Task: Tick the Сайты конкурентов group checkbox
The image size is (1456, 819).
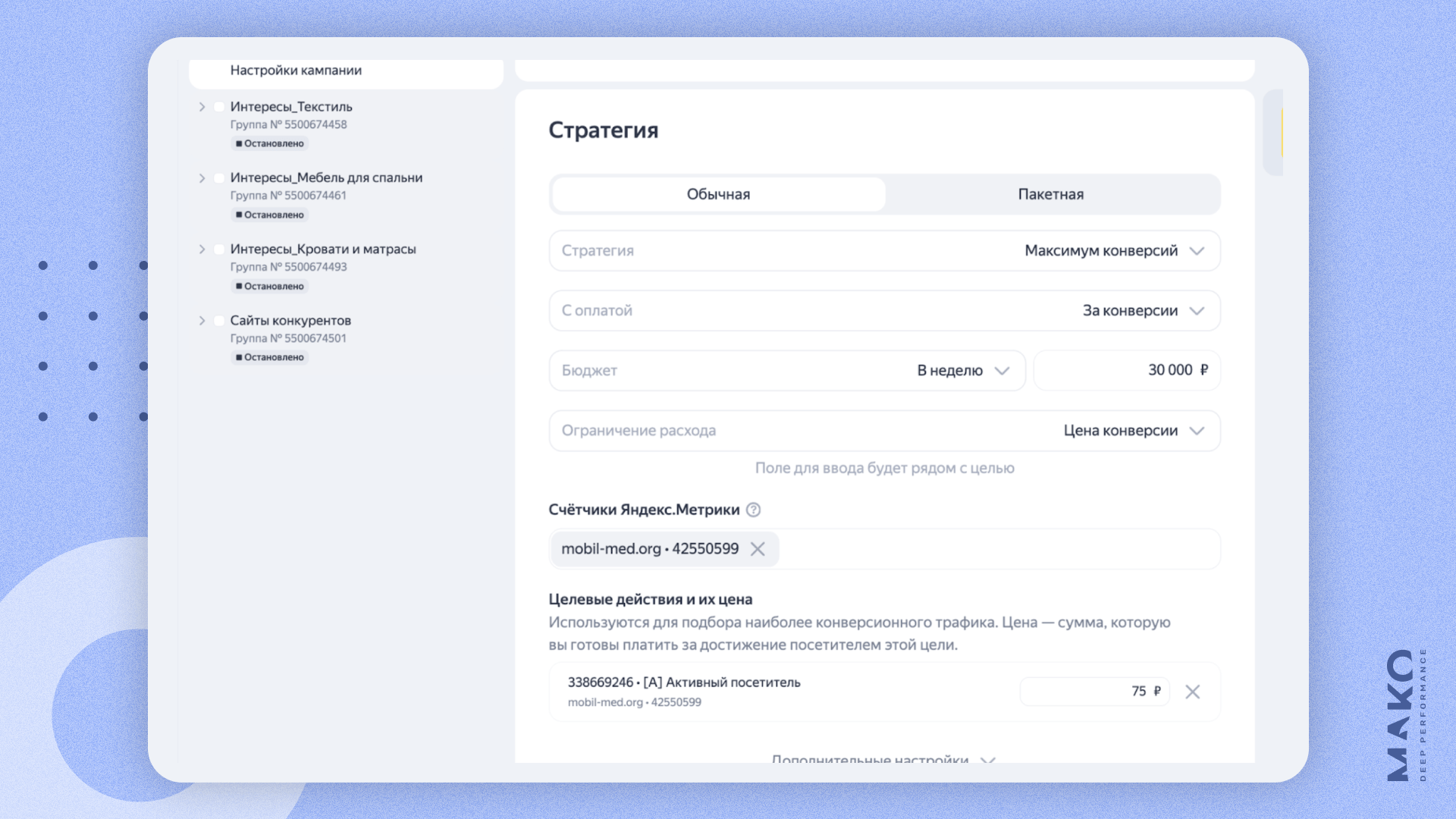Action: [x=219, y=321]
